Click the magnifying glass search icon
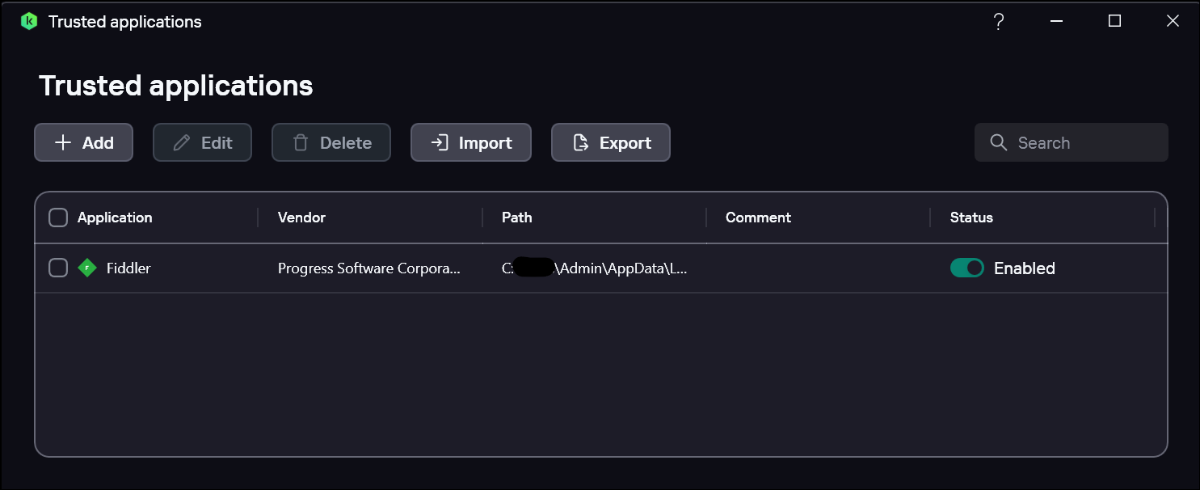Viewport: 1200px width, 490px height. click(x=998, y=143)
